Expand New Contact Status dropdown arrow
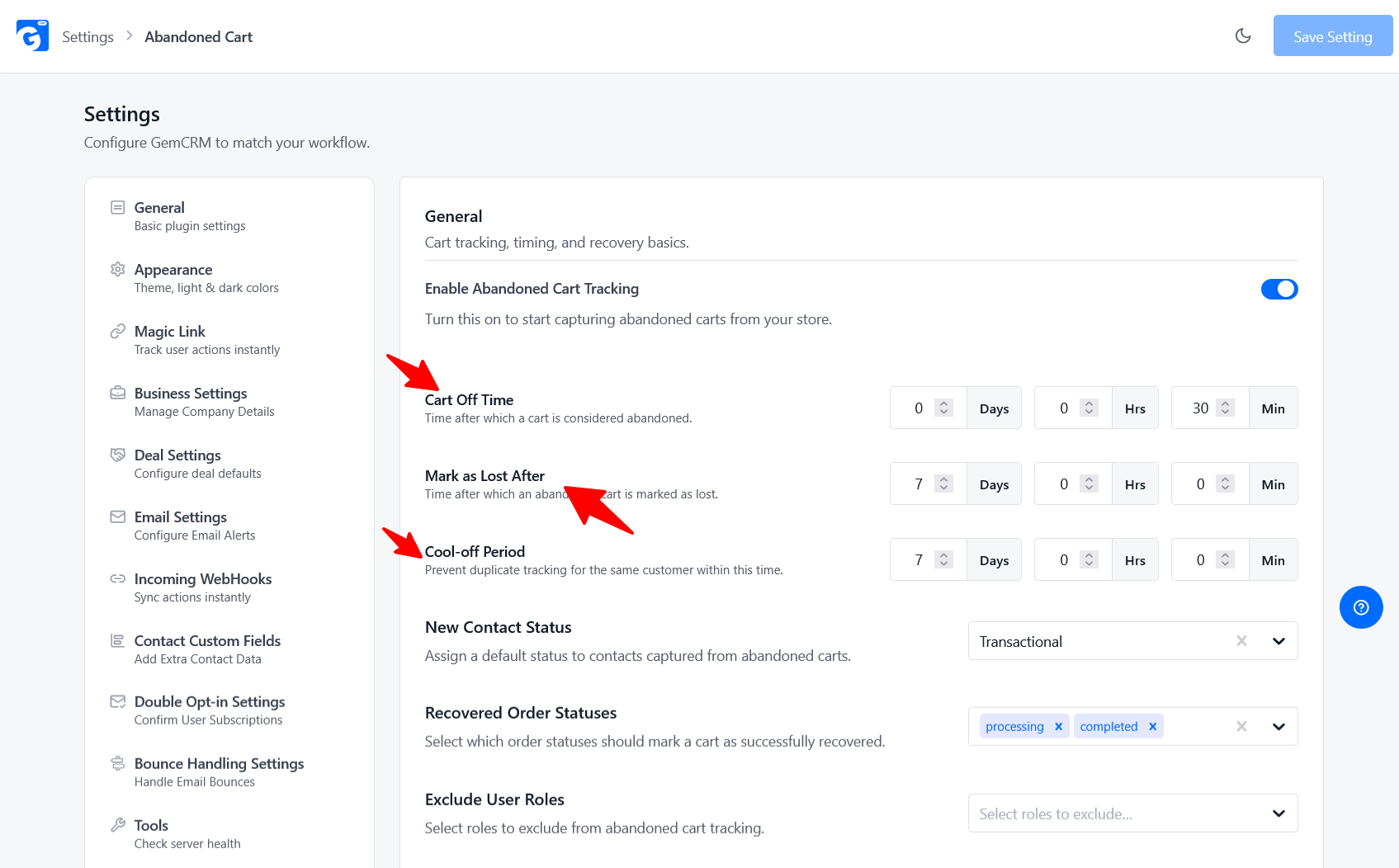The width and height of the screenshot is (1399, 868). (x=1278, y=641)
